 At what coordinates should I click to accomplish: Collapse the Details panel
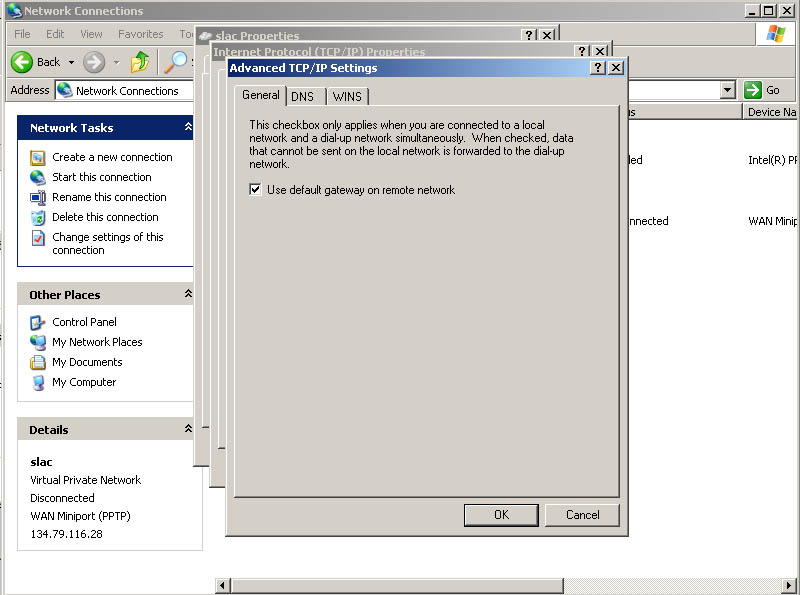(x=188, y=429)
